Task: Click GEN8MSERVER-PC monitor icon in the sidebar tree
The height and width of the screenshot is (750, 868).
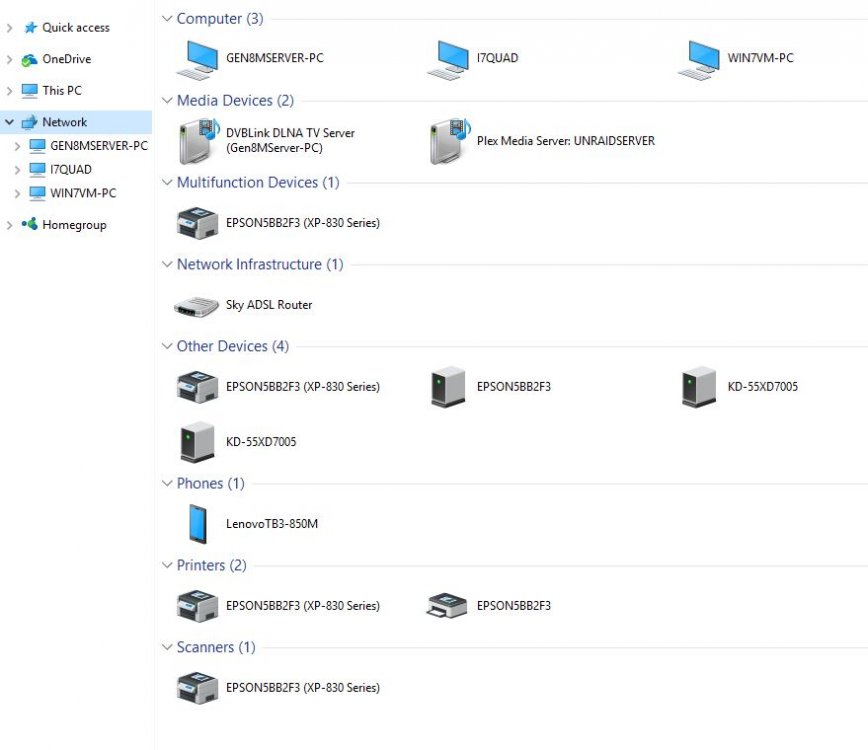Action: click(37, 146)
